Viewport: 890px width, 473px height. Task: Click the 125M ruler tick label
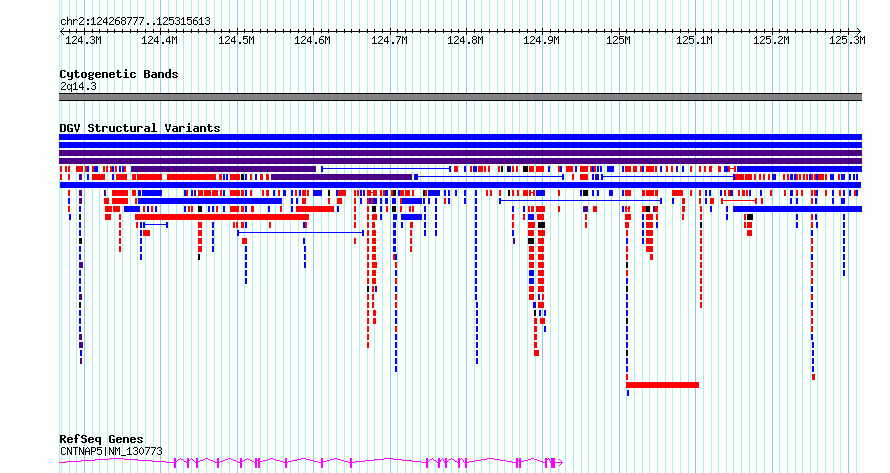[619, 40]
